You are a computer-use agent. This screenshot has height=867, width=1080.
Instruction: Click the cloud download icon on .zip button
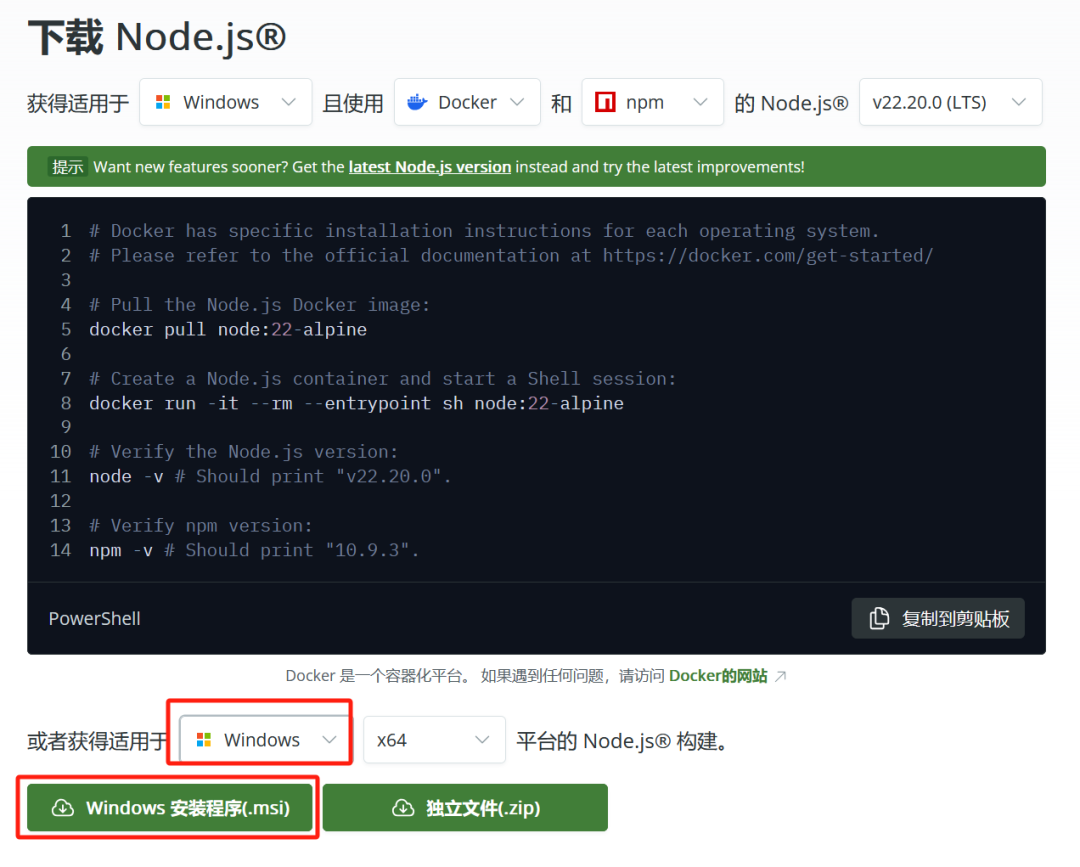403,808
